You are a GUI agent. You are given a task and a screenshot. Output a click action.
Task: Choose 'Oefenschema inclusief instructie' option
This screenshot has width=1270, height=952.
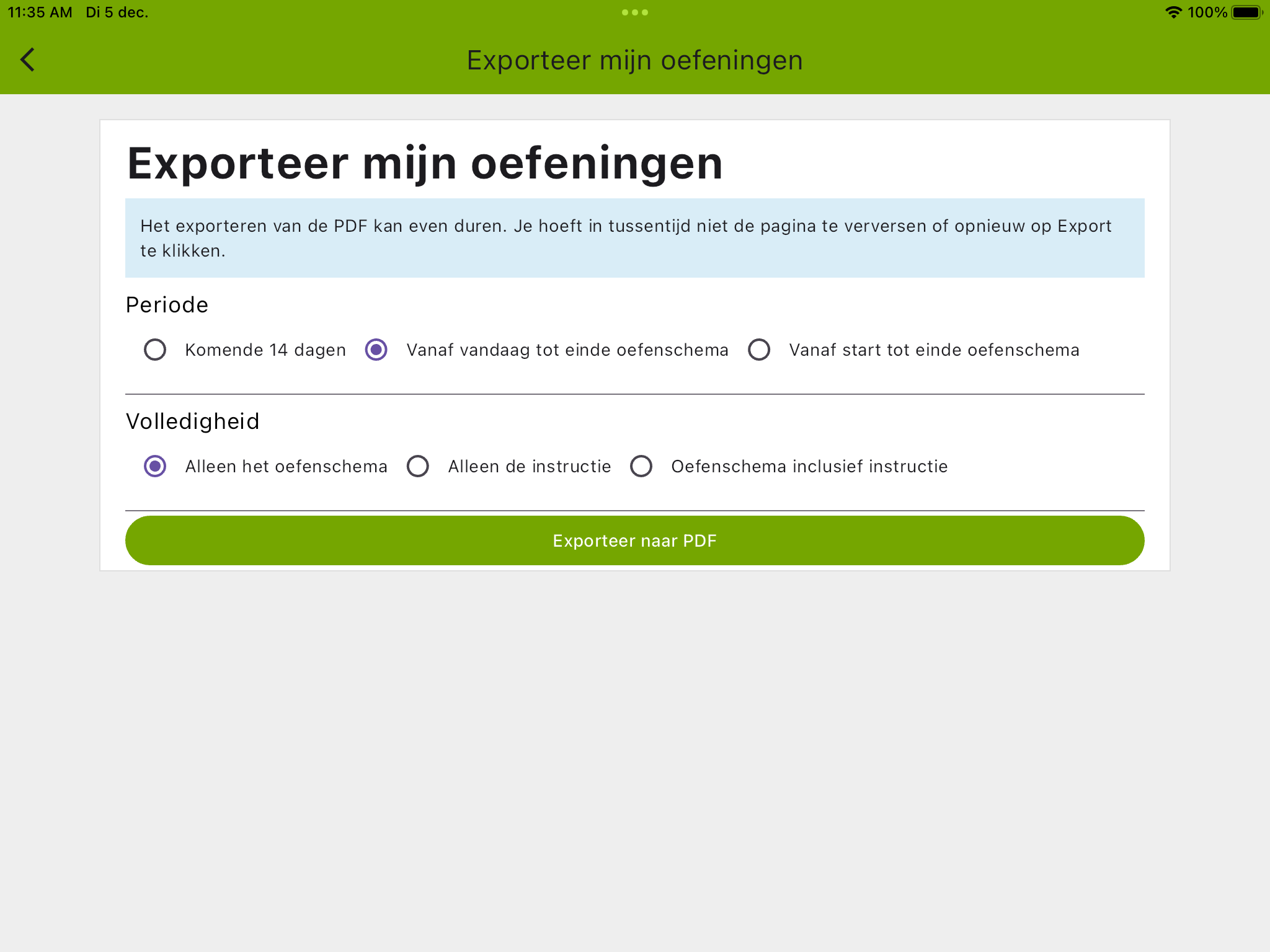point(641,466)
